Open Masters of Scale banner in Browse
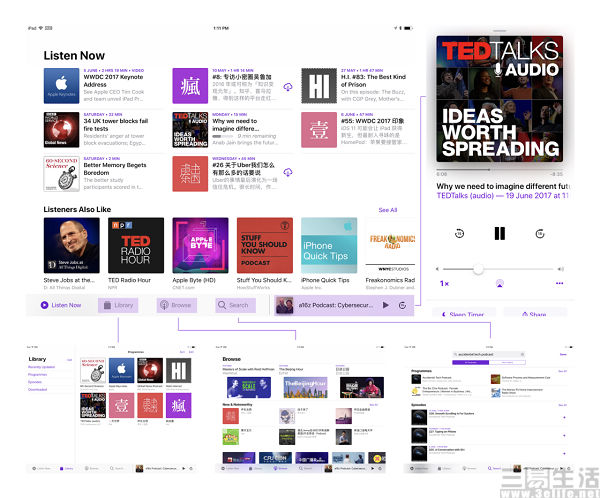Viewport: 600px width, 498px height. [x=249, y=387]
